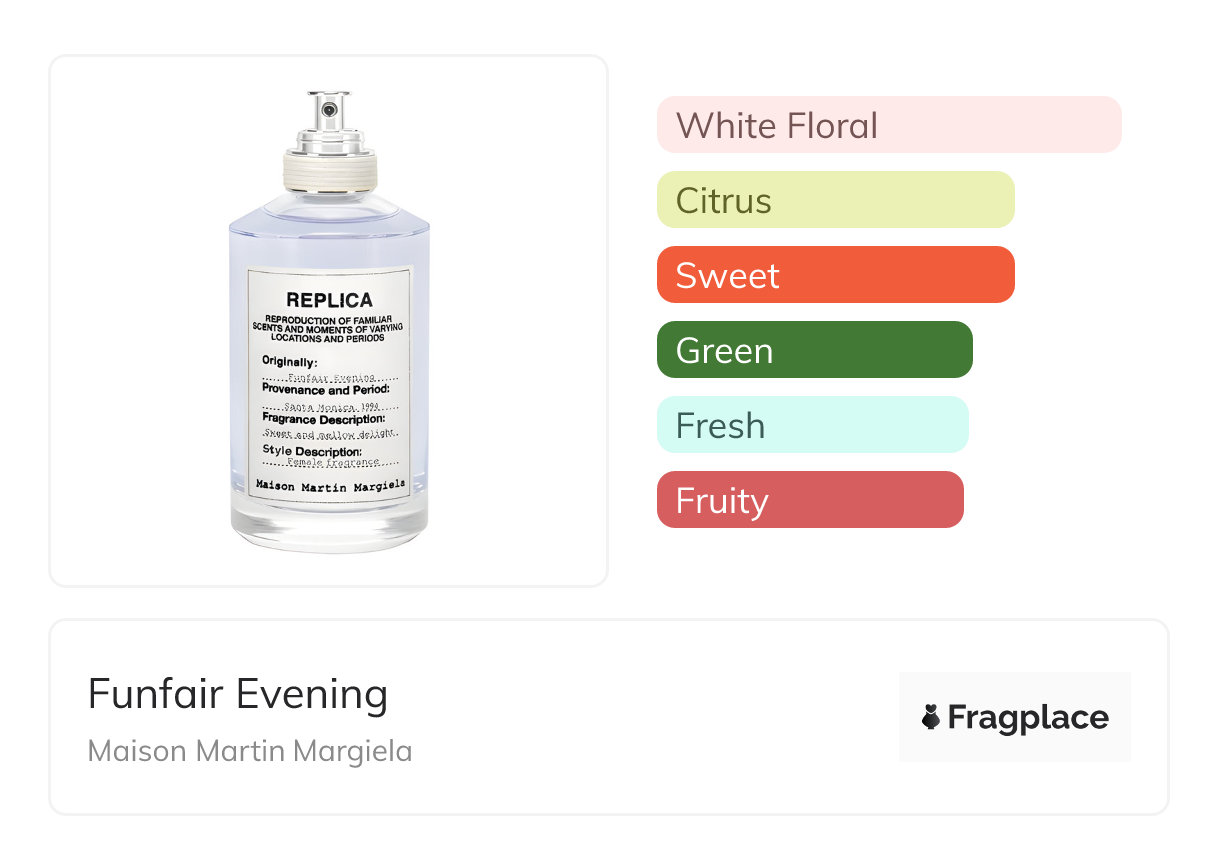
Task: Choose the Green accord bar
Action: pos(814,350)
